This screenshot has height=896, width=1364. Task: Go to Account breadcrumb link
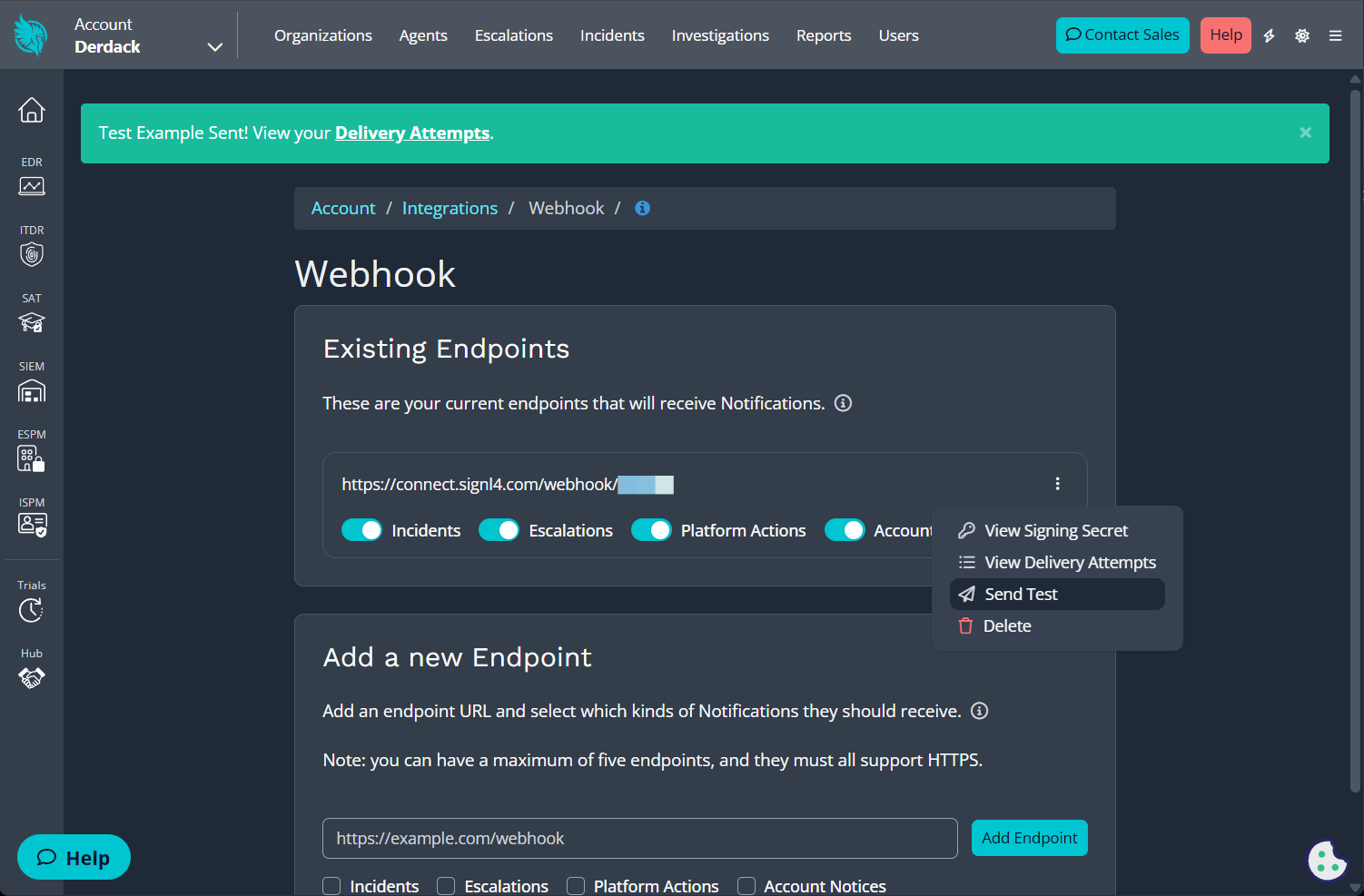coord(343,208)
